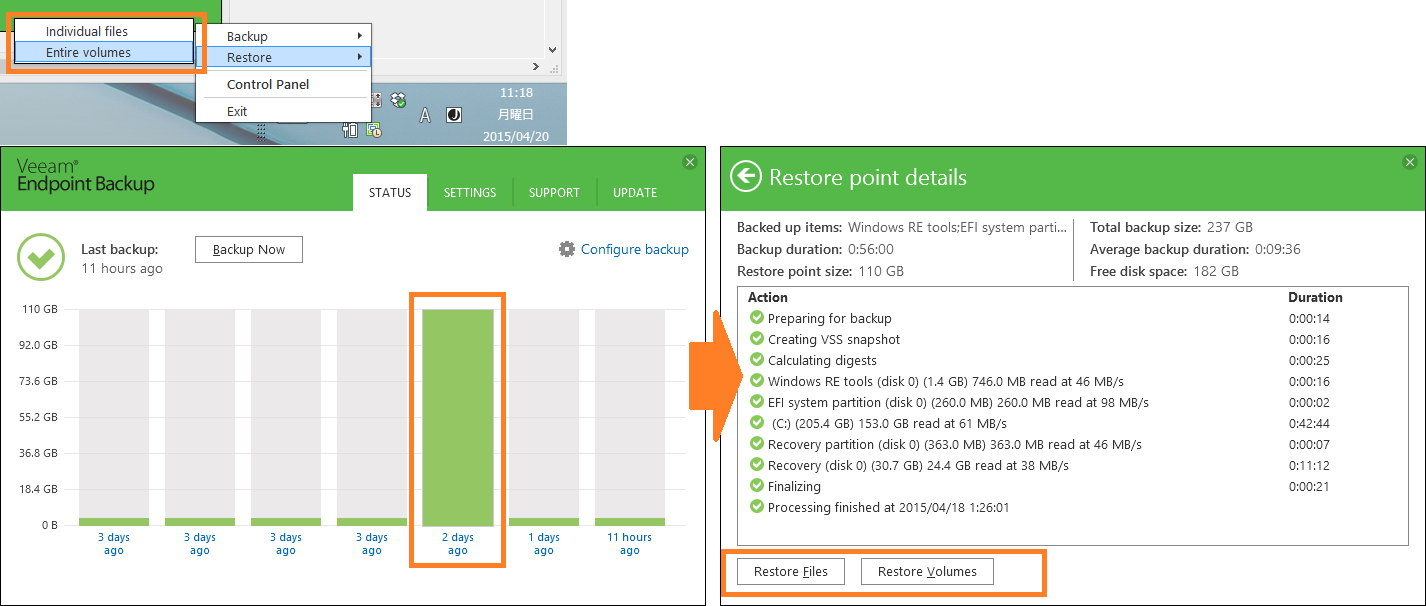1426x606 pixels.
Task: Click the IME 'A' input mode indicator
Action: tap(425, 115)
